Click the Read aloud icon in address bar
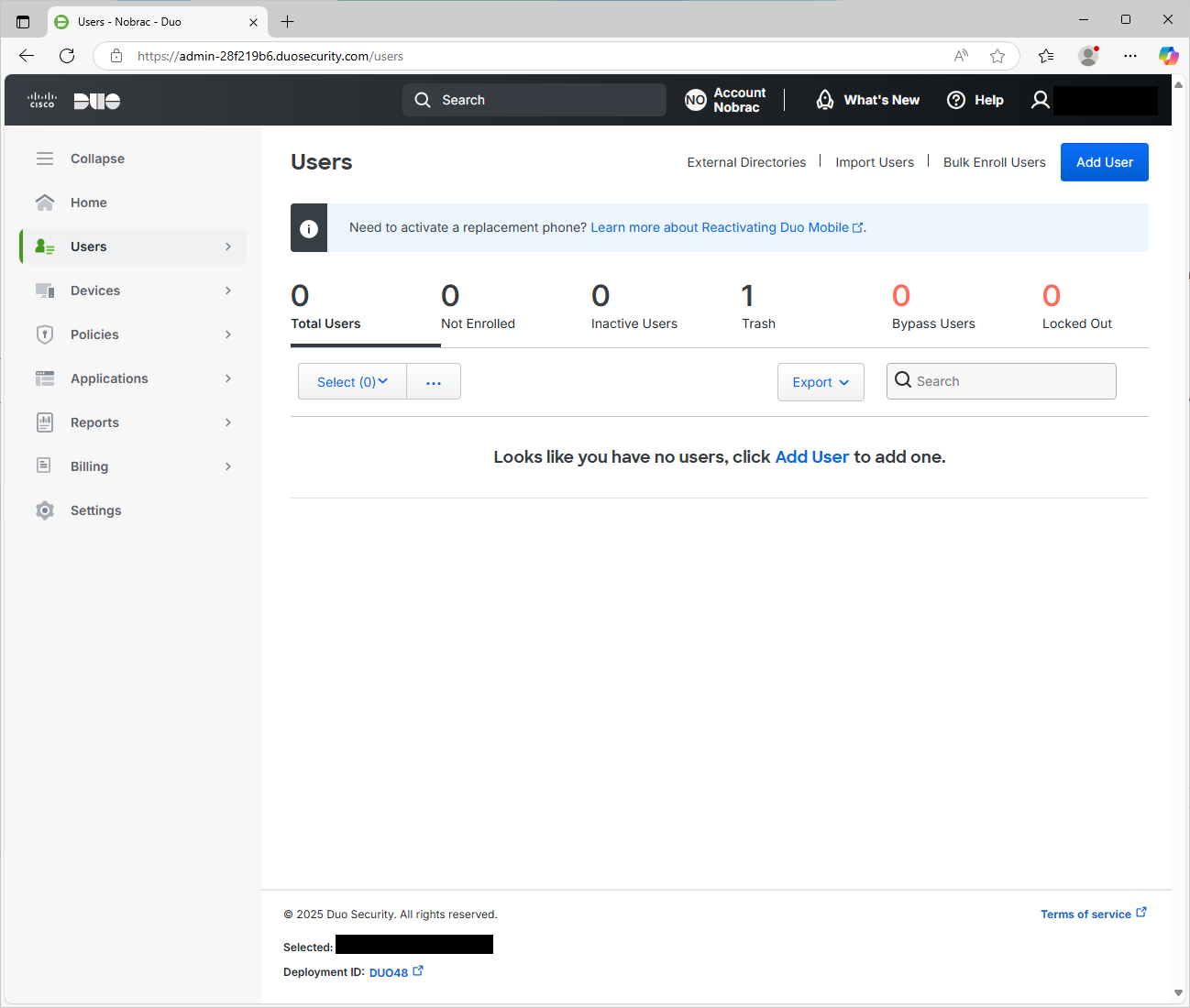The width and height of the screenshot is (1190, 1008). pos(961,56)
